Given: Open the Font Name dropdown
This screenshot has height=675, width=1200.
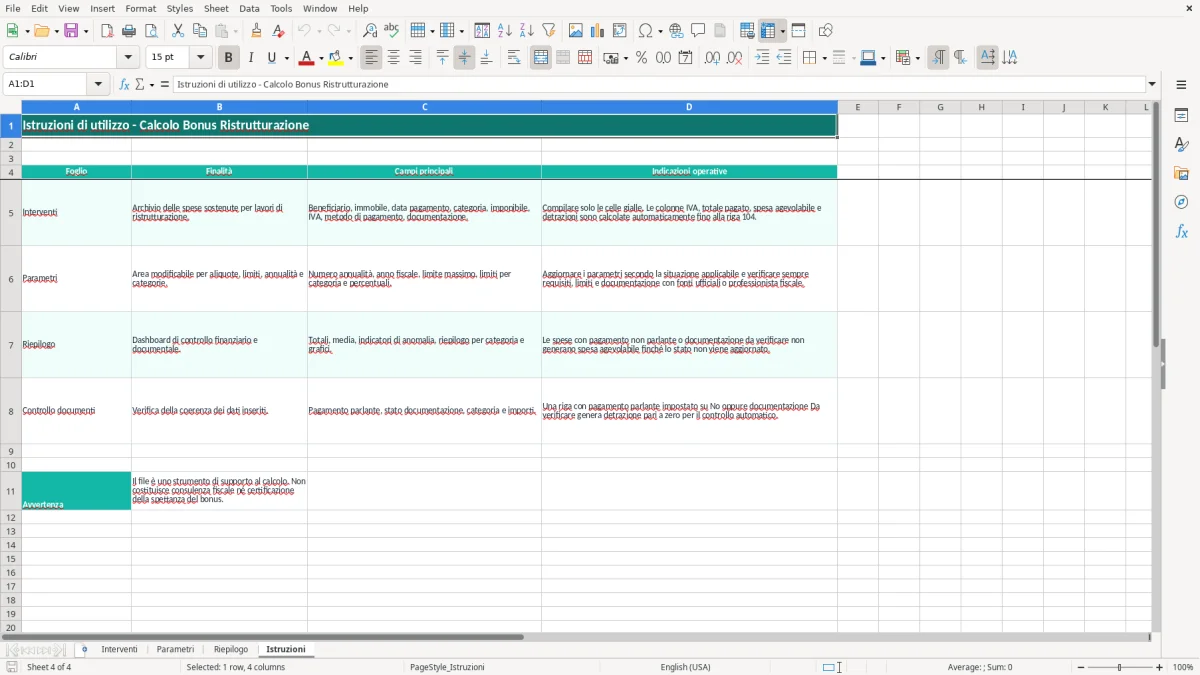Looking at the screenshot, I should point(127,58).
